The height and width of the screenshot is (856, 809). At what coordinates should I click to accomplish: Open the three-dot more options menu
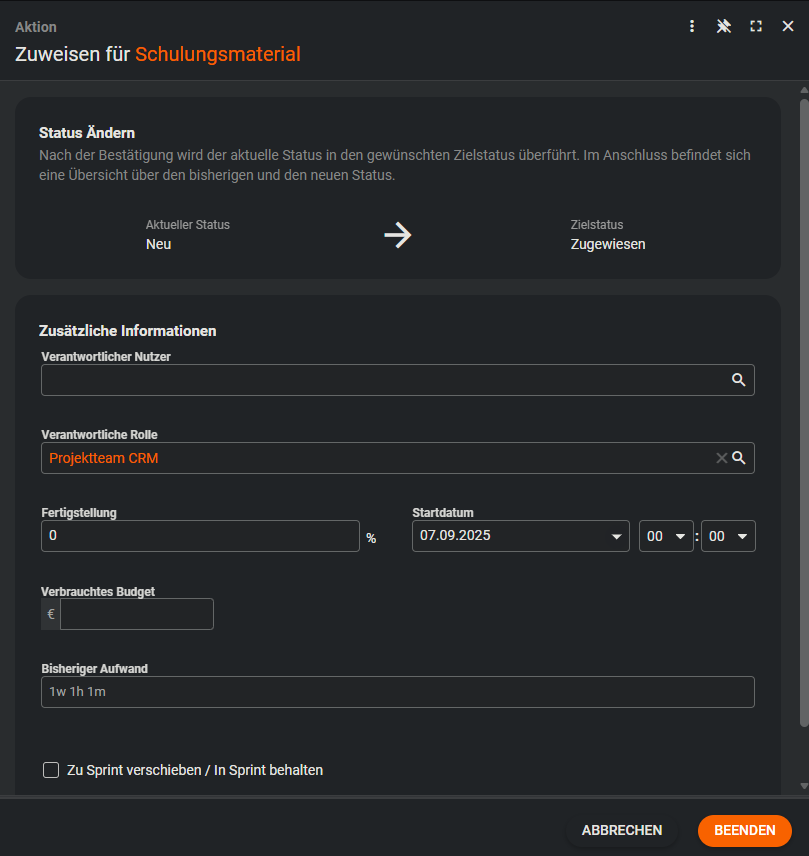pyautogui.click(x=692, y=27)
